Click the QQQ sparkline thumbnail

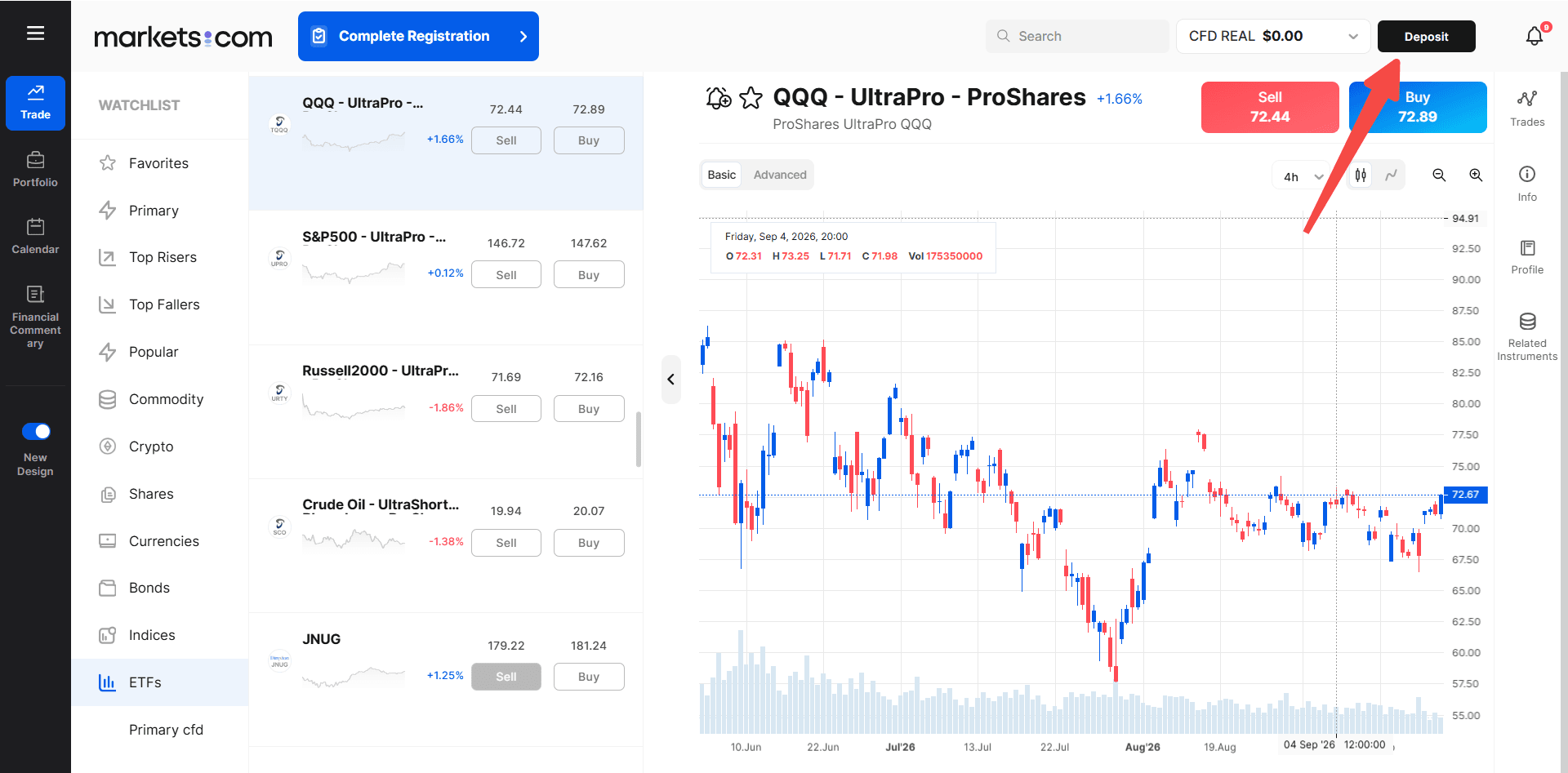pyautogui.click(x=354, y=141)
